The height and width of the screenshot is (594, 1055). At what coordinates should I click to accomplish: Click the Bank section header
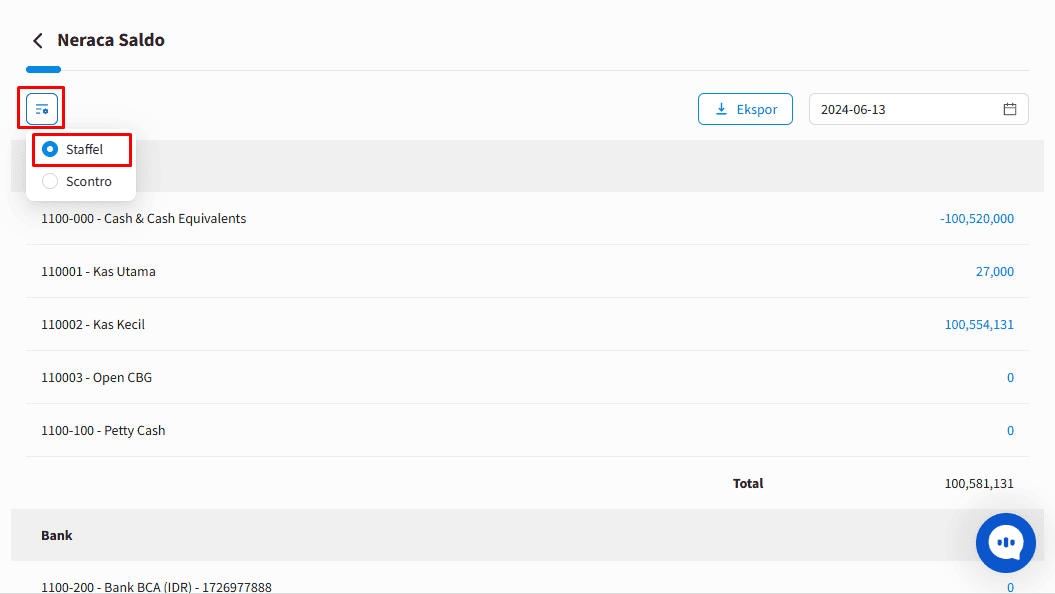pos(528,535)
